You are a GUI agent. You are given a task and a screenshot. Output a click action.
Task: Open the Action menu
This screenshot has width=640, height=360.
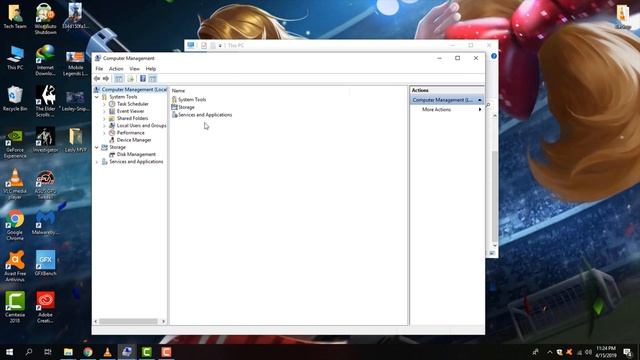point(116,69)
